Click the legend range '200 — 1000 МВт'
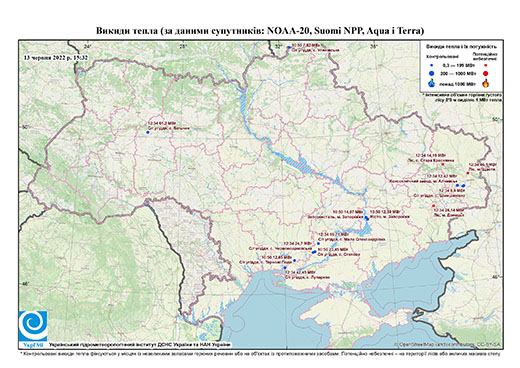This screenshot has height=368, width=520. tap(458, 73)
